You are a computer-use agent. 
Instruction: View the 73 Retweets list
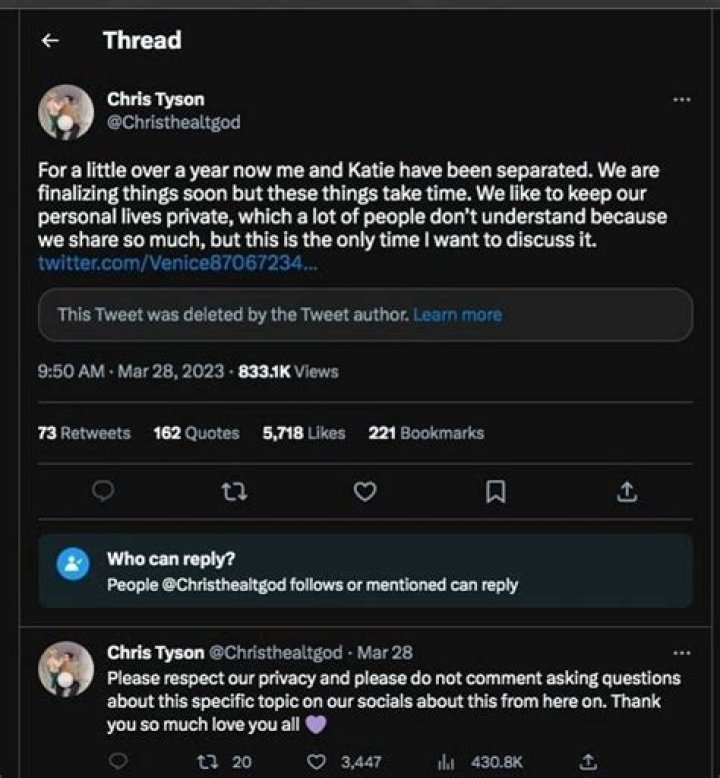pos(84,433)
